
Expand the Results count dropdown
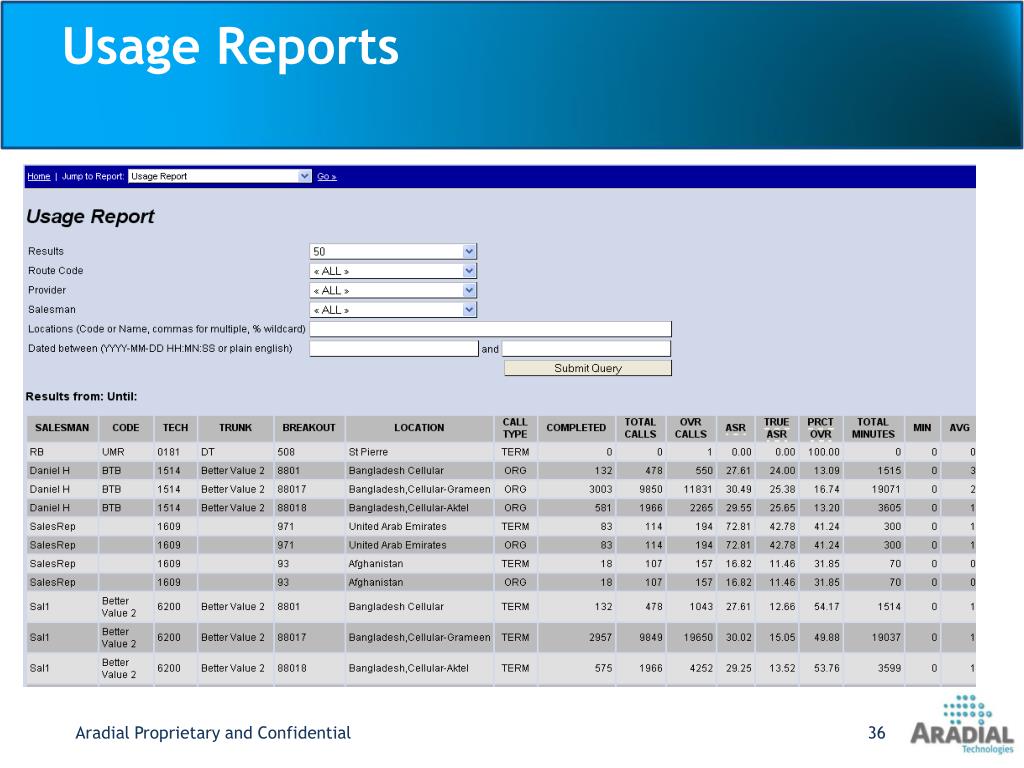[393, 251]
